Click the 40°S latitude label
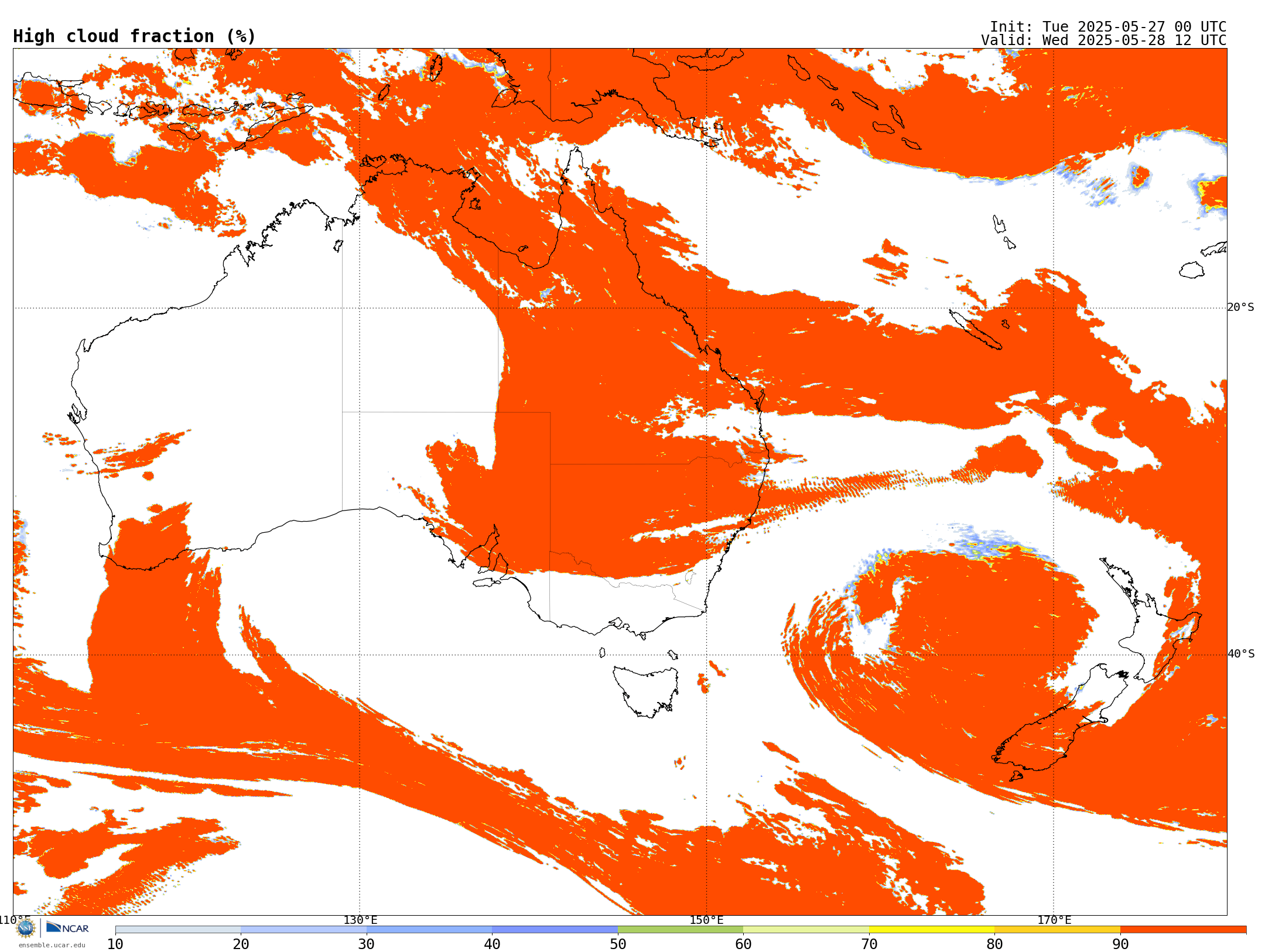The width and height of the screenshot is (1265, 952). click(x=1241, y=654)
